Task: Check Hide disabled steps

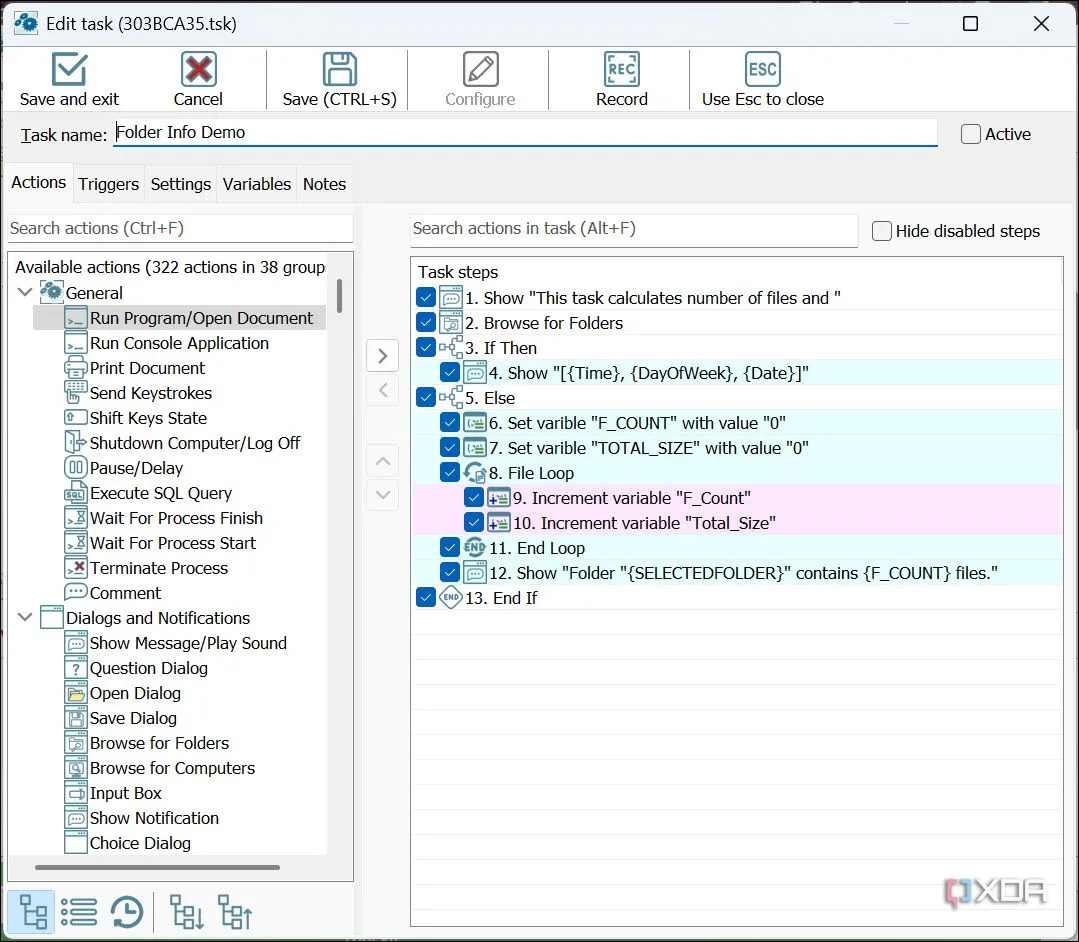Action: pyautogui.click(x=882, y=231)
